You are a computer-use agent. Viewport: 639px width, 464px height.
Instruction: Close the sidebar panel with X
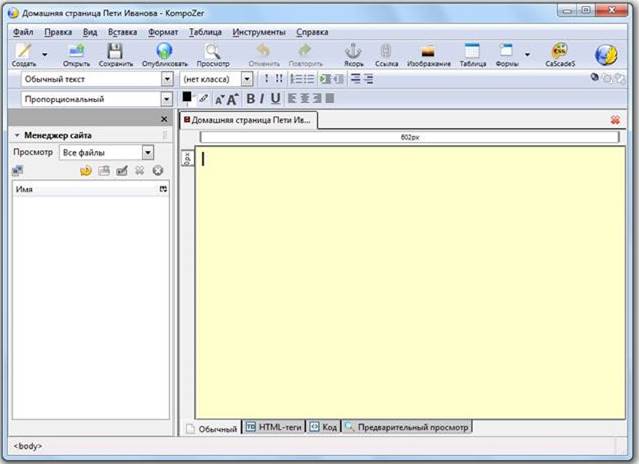[164, 119]
